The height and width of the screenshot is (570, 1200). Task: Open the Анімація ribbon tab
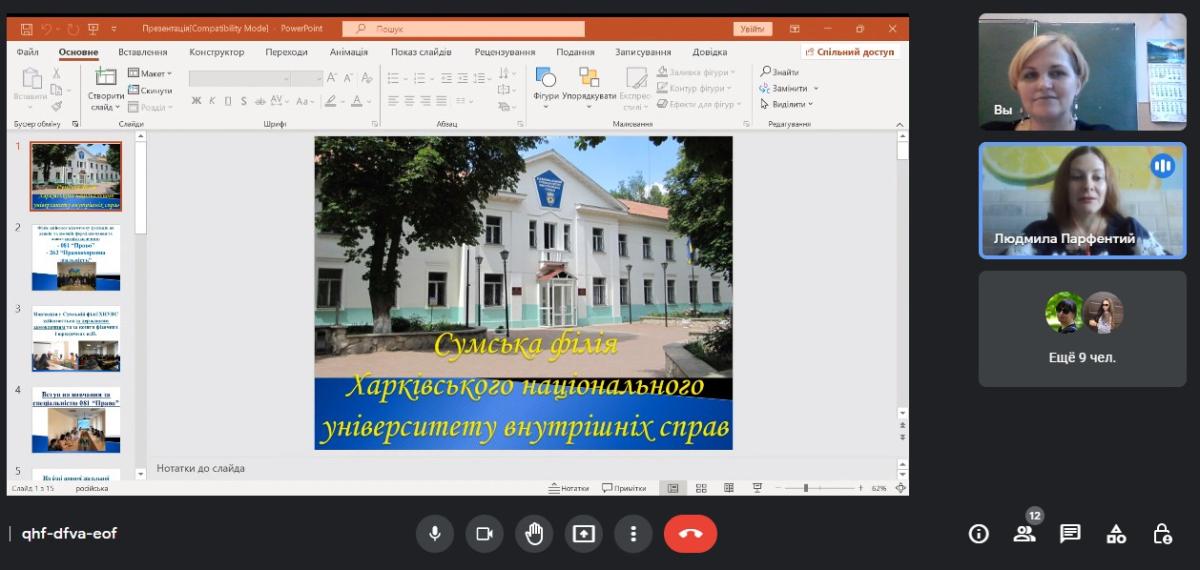[349, 52]
